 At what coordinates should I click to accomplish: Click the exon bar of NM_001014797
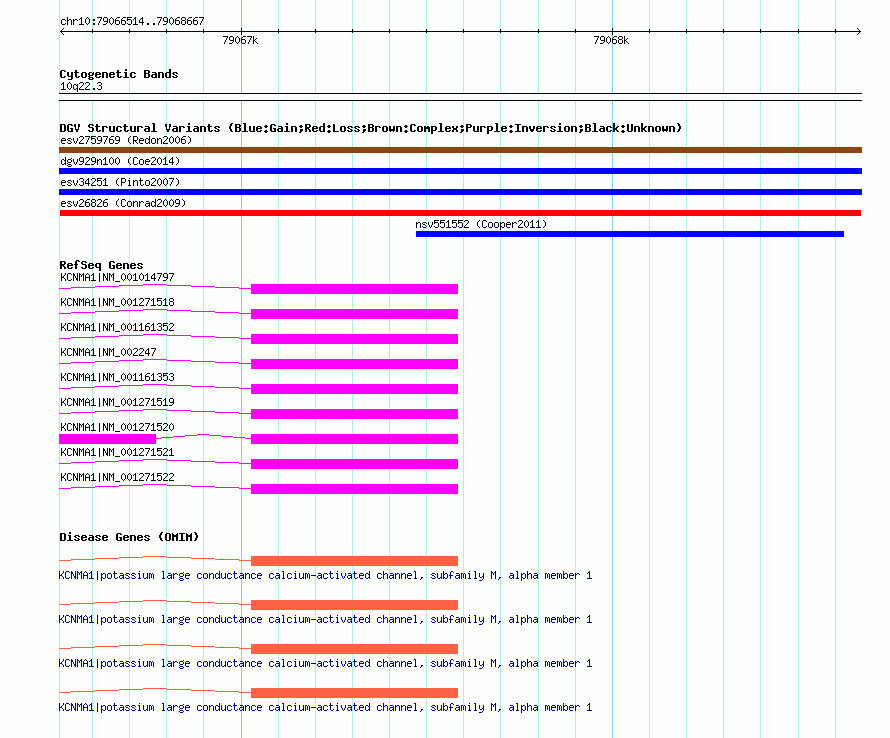[x=354, y=289]
